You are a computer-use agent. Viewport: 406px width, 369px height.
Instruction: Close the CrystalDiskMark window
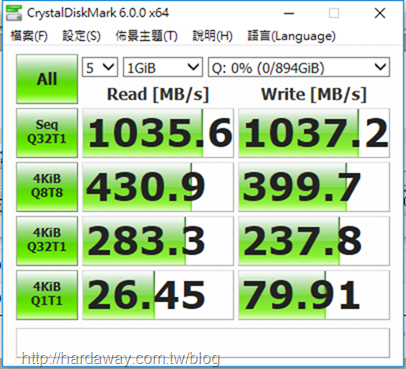(x=380, y=13)
